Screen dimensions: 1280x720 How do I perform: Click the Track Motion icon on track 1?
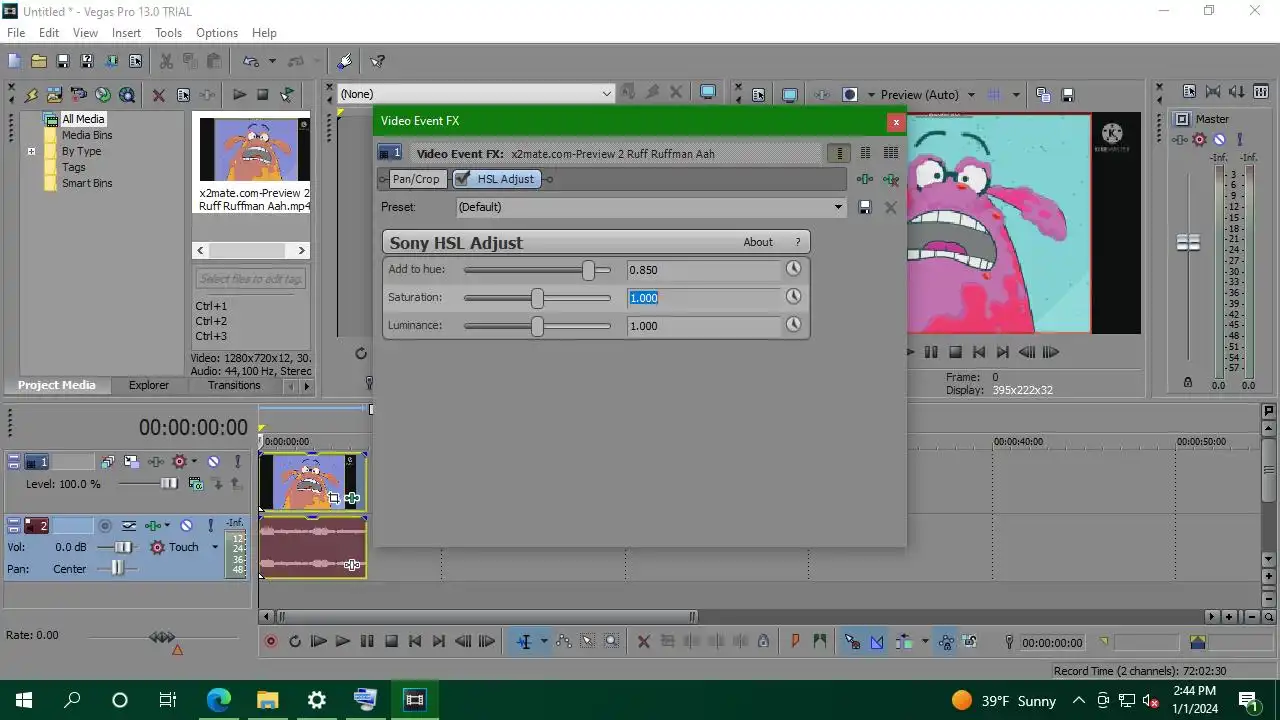pyautogui.click(x=132, y=462)
